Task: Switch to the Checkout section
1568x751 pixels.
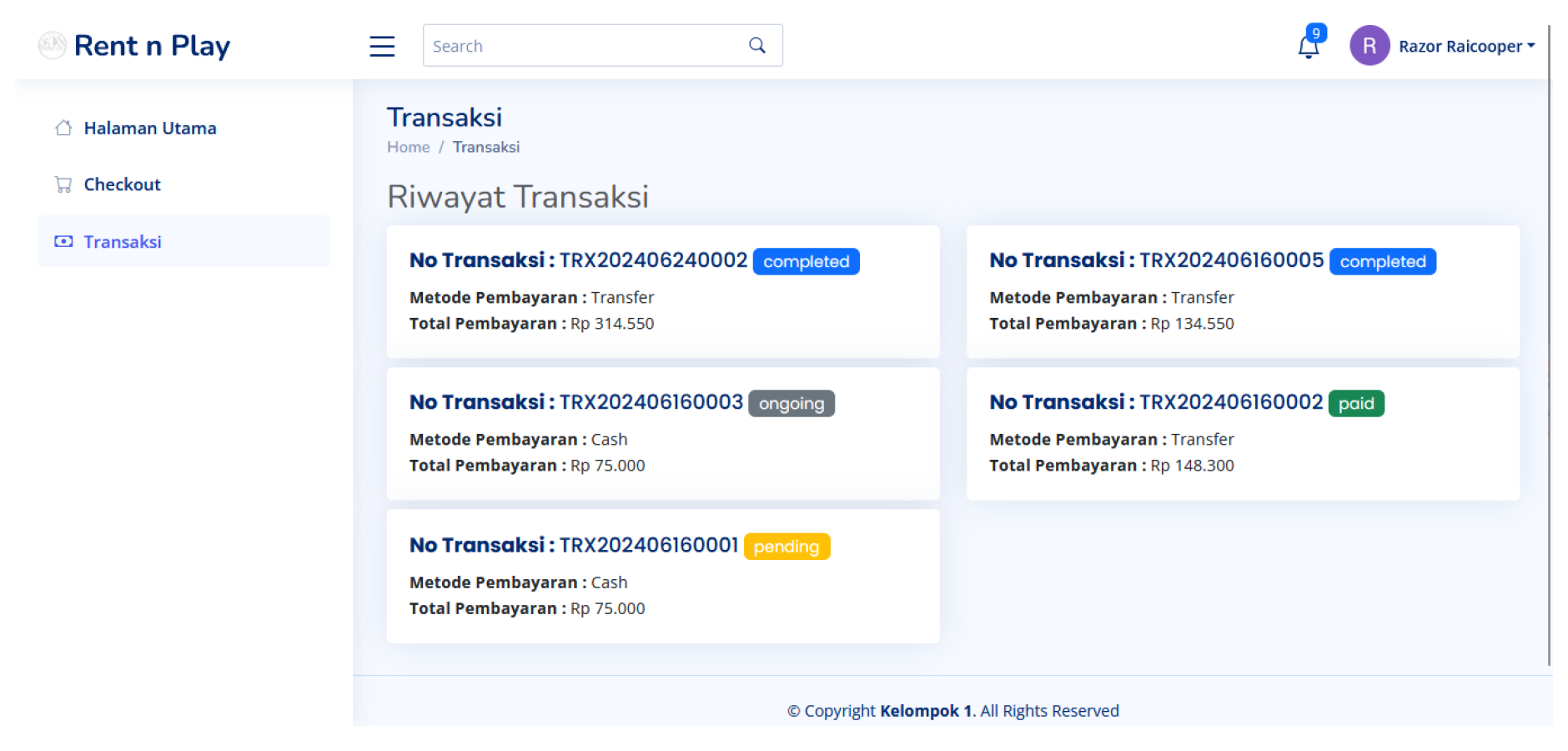Action: point(122,184)
